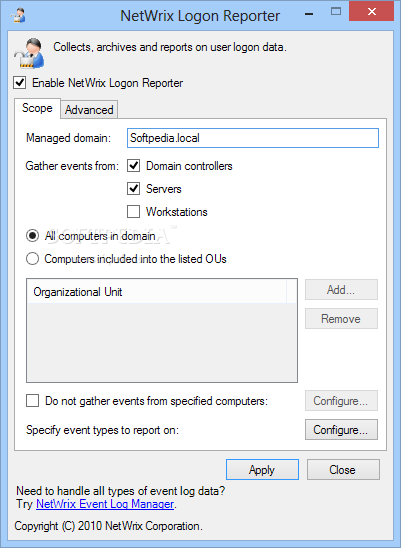The width and height of the screenshot is (401, 548).
Task: Toggle Enable NetWrix Logon Reporter checkbox
Action: coord(20,83)
